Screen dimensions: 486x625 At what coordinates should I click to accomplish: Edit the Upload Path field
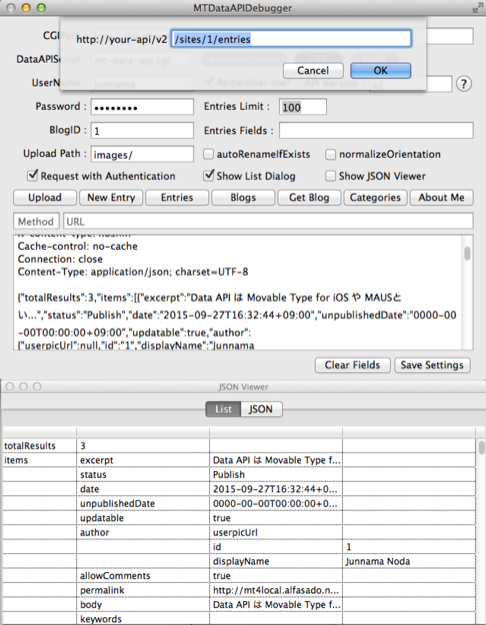click(x=142, y=154)
